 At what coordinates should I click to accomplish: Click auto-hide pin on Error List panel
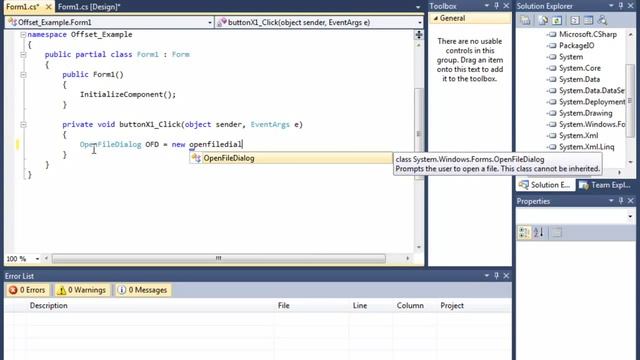coord(497,276)
